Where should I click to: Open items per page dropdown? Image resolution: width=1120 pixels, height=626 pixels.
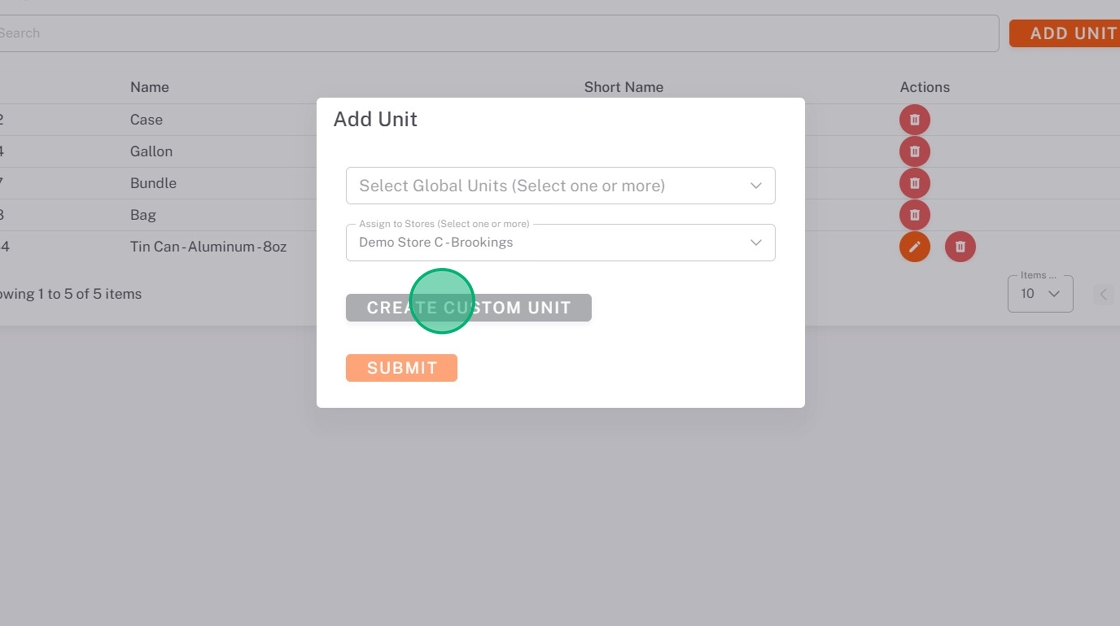pos(1040,294)
